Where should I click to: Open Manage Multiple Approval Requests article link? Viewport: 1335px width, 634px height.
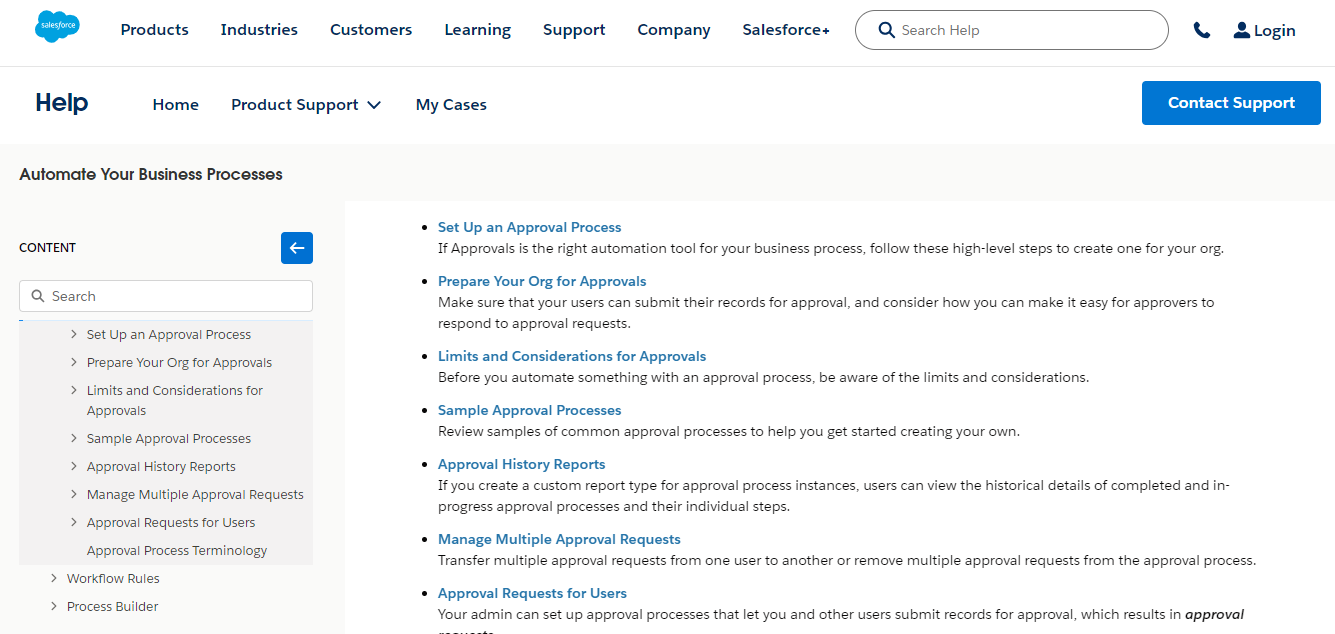[x=559, y=539]
